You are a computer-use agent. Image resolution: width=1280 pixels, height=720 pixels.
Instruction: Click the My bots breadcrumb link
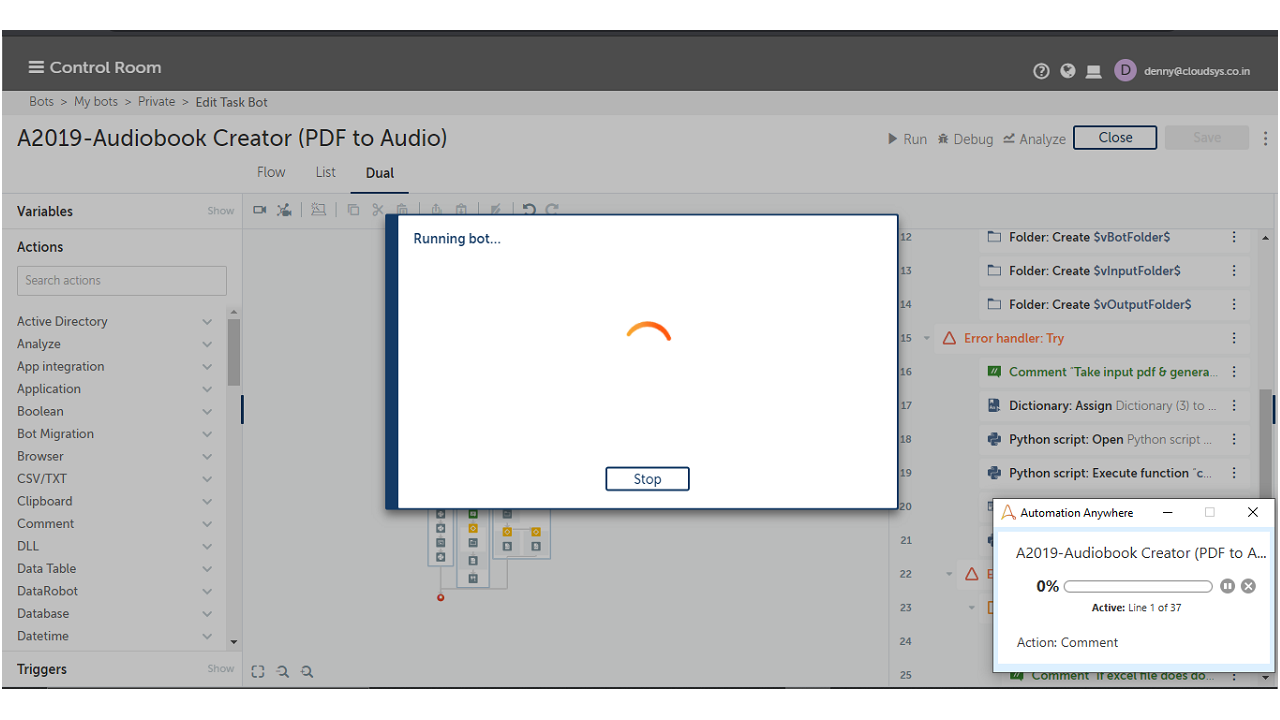pos(96,102)
